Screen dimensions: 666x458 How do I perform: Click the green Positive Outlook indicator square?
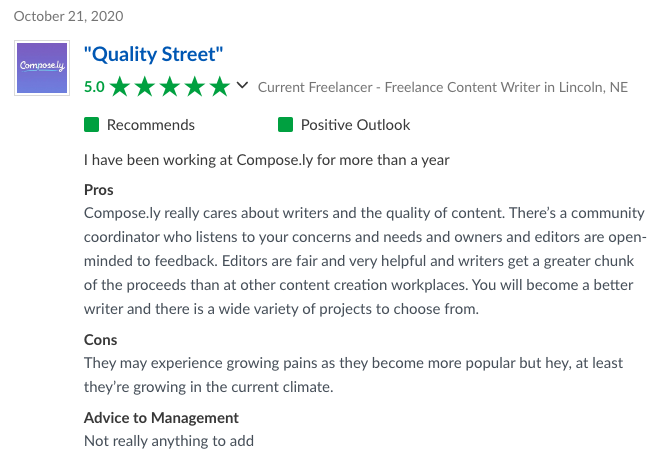click(285, 125)
